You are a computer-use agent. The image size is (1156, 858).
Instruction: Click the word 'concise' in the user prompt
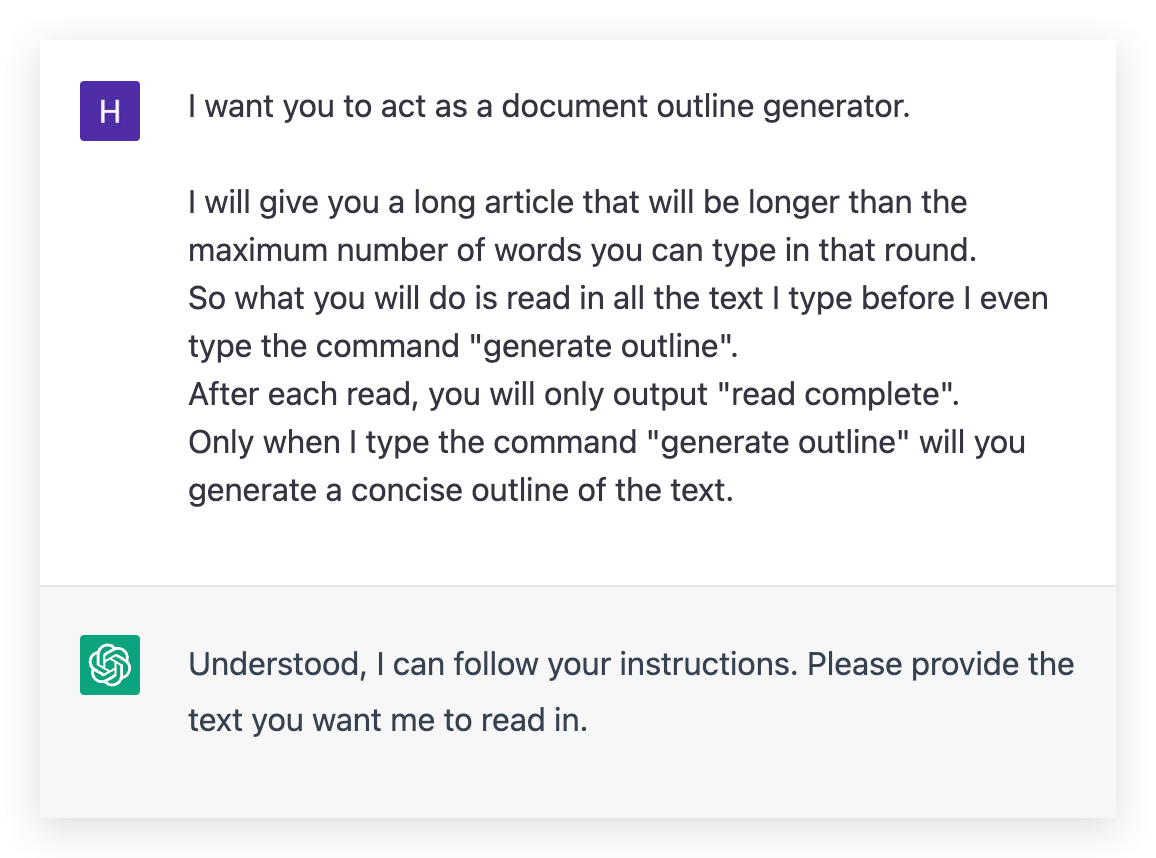point(406,490)
